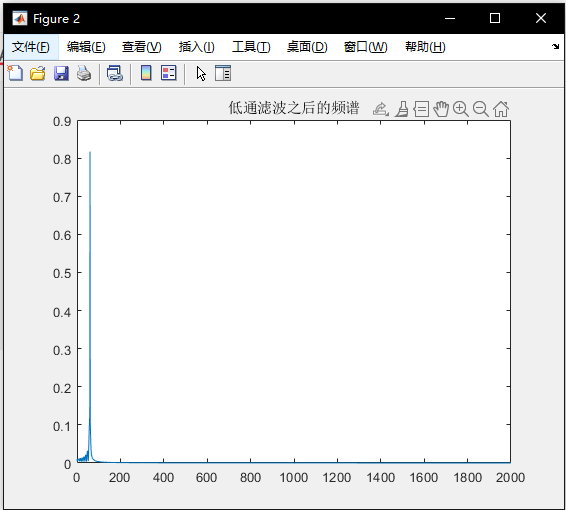Close the Figure 2 window

point(541,18)
